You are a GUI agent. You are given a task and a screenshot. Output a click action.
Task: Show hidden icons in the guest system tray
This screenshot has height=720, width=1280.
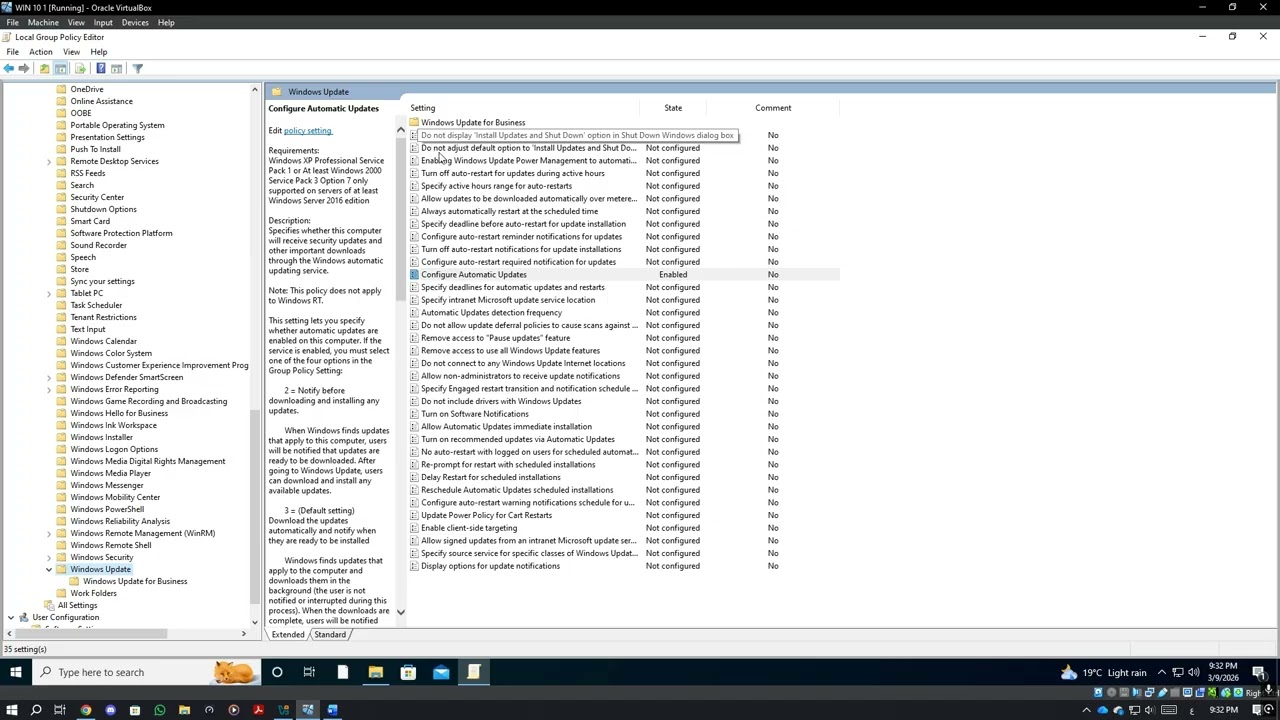[1162, 672]
